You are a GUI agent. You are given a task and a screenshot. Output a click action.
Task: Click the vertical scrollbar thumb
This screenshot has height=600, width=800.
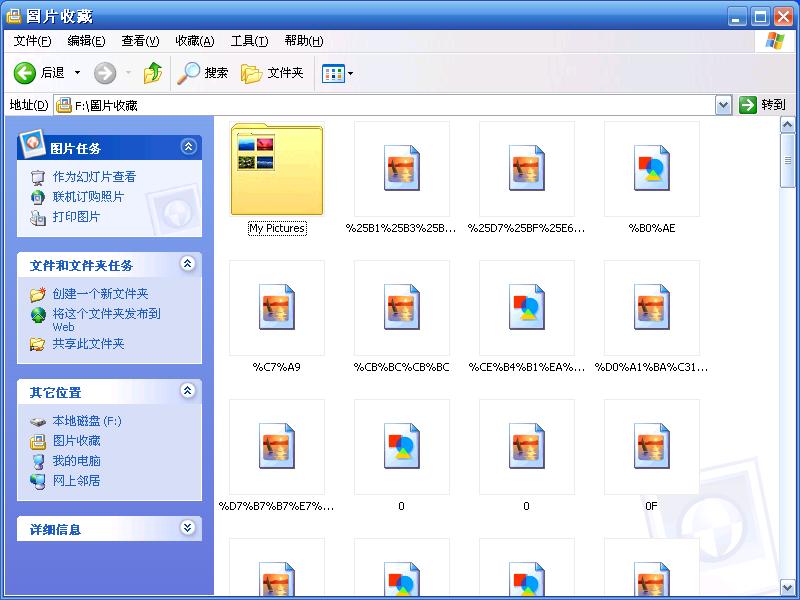[787, 160]
